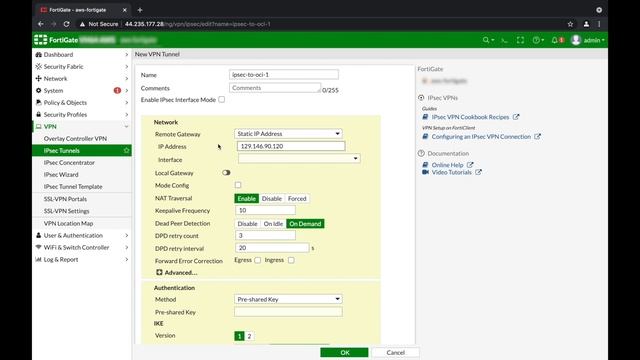The width and height of the screenshot is (640, 360).
Task: Toggle favorite star on IPsec Tunnels
Action: coord(127,151)
